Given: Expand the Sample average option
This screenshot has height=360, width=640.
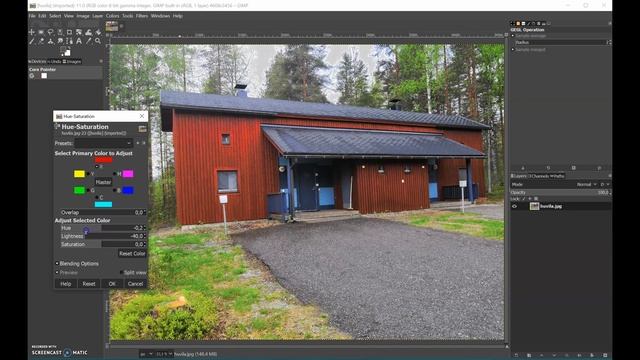Looking at the screenshot, I should click(513, 36).
